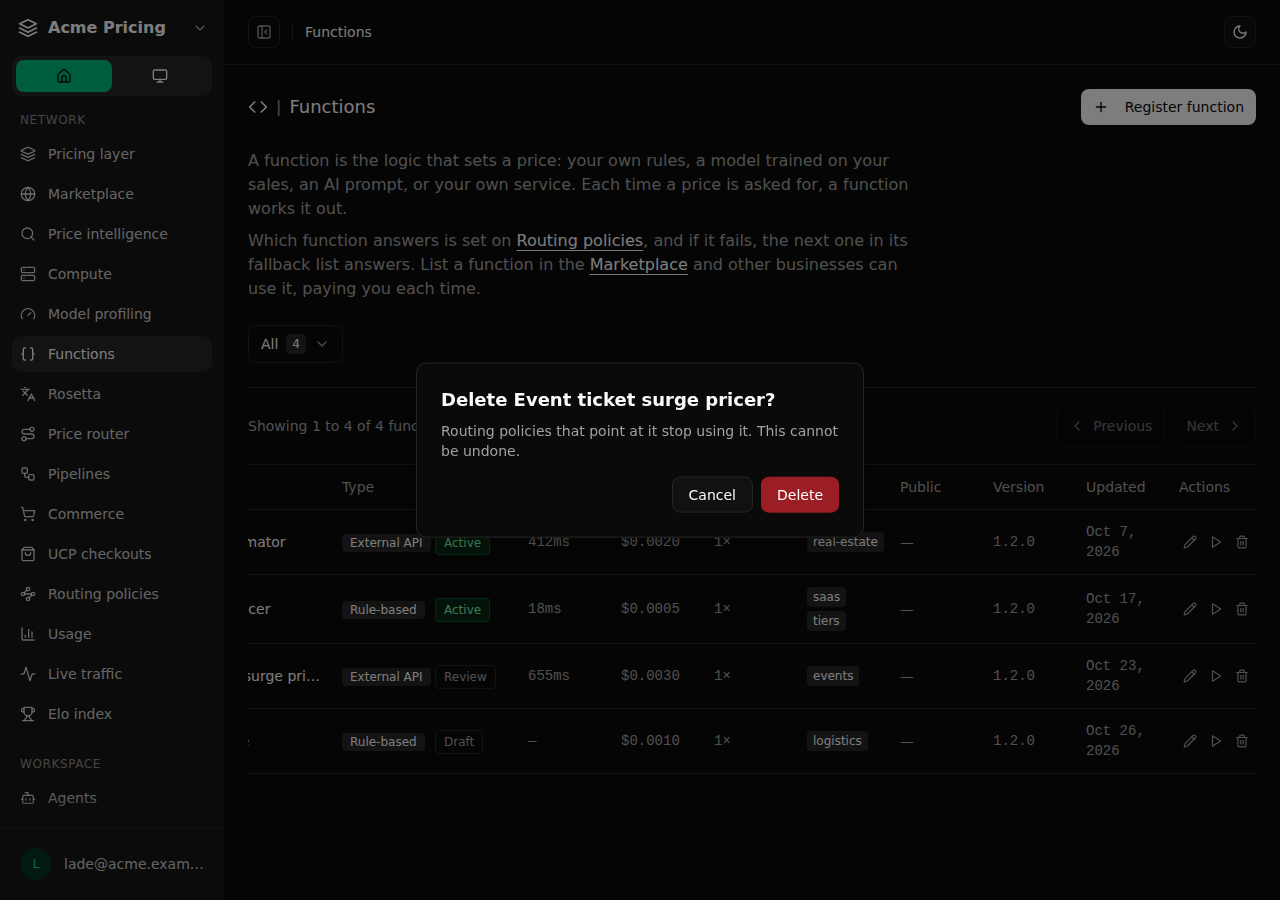Open Model profiling page

pyautogui.click(x=112, y=314)
